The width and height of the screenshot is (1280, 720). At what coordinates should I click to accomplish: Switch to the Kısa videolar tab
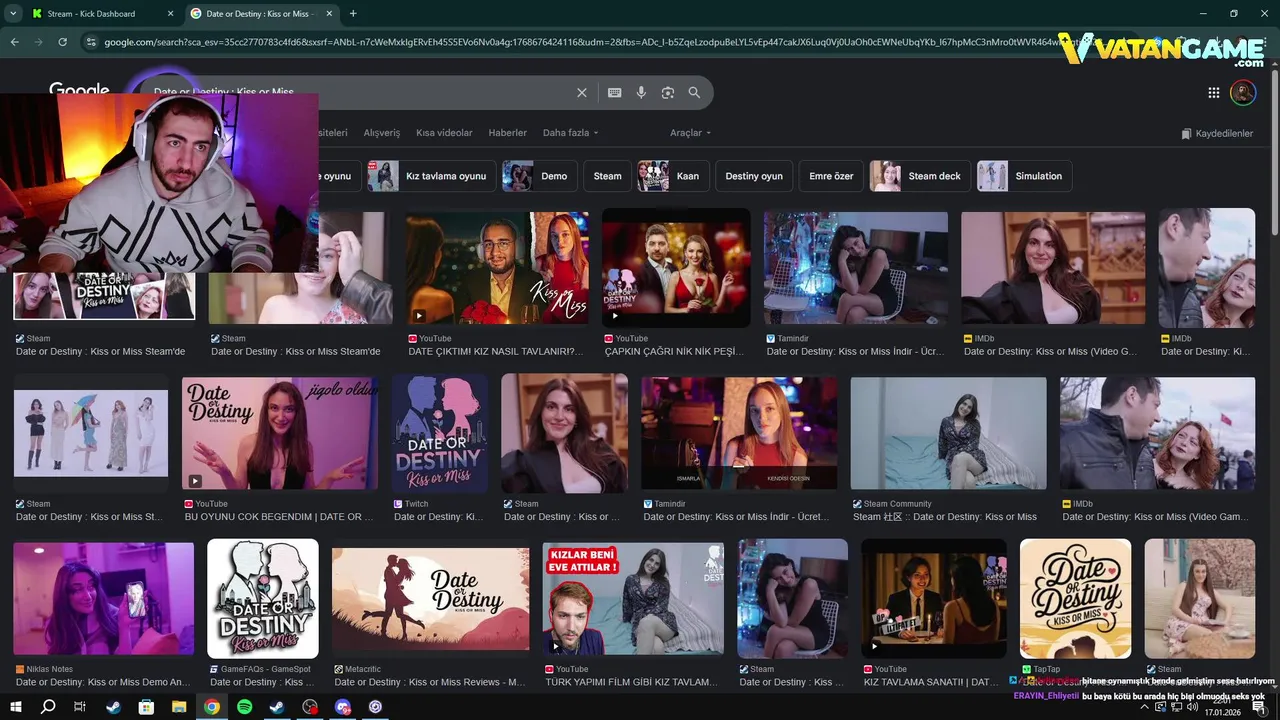[x=444, y=133]
